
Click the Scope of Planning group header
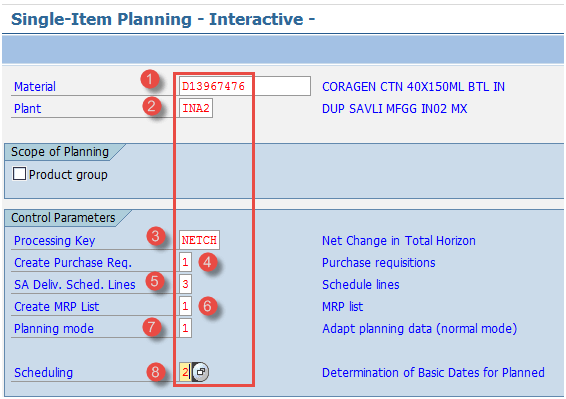pyautogui.click(x=60, y=152)
